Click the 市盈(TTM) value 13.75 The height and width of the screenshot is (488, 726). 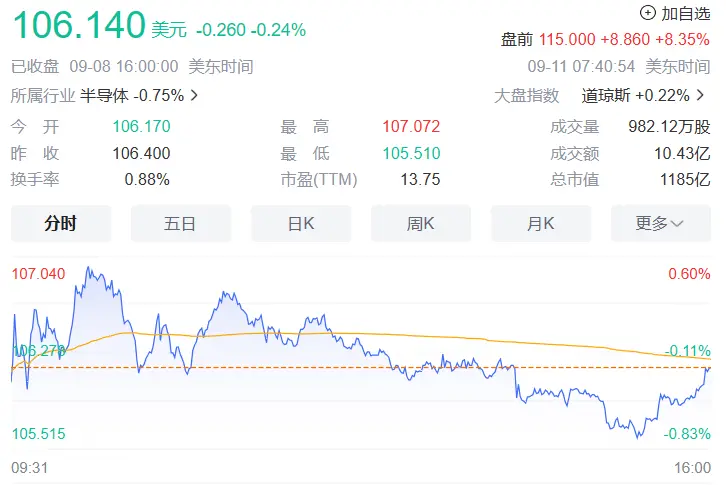coord(420,180)
